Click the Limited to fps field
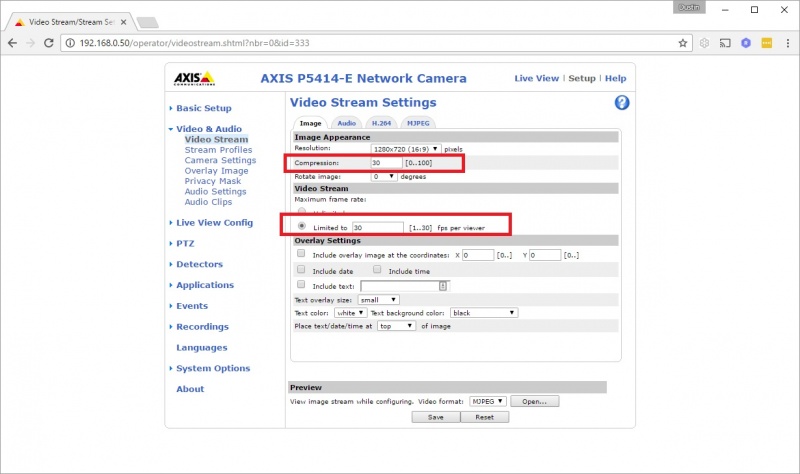 378,228
